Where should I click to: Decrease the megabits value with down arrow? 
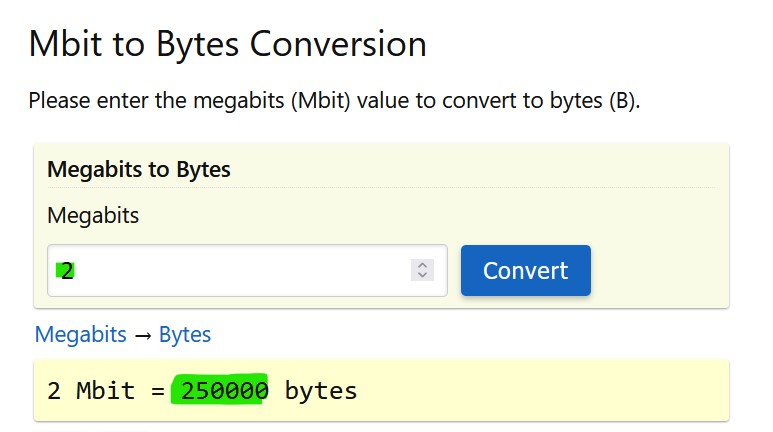pyautogui.click(x=422, y=275)
